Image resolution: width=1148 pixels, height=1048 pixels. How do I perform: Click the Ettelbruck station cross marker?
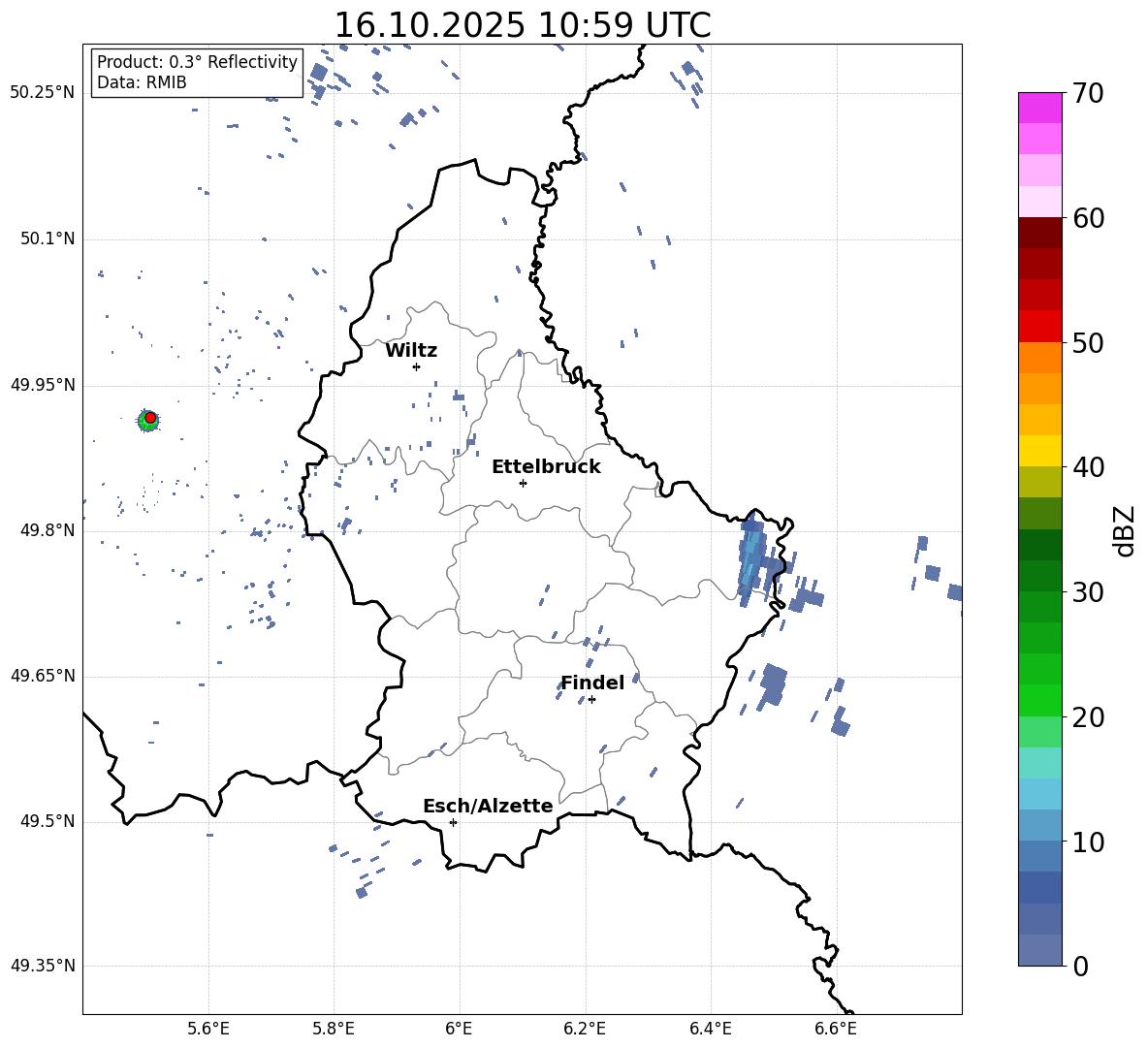(523, 483)
